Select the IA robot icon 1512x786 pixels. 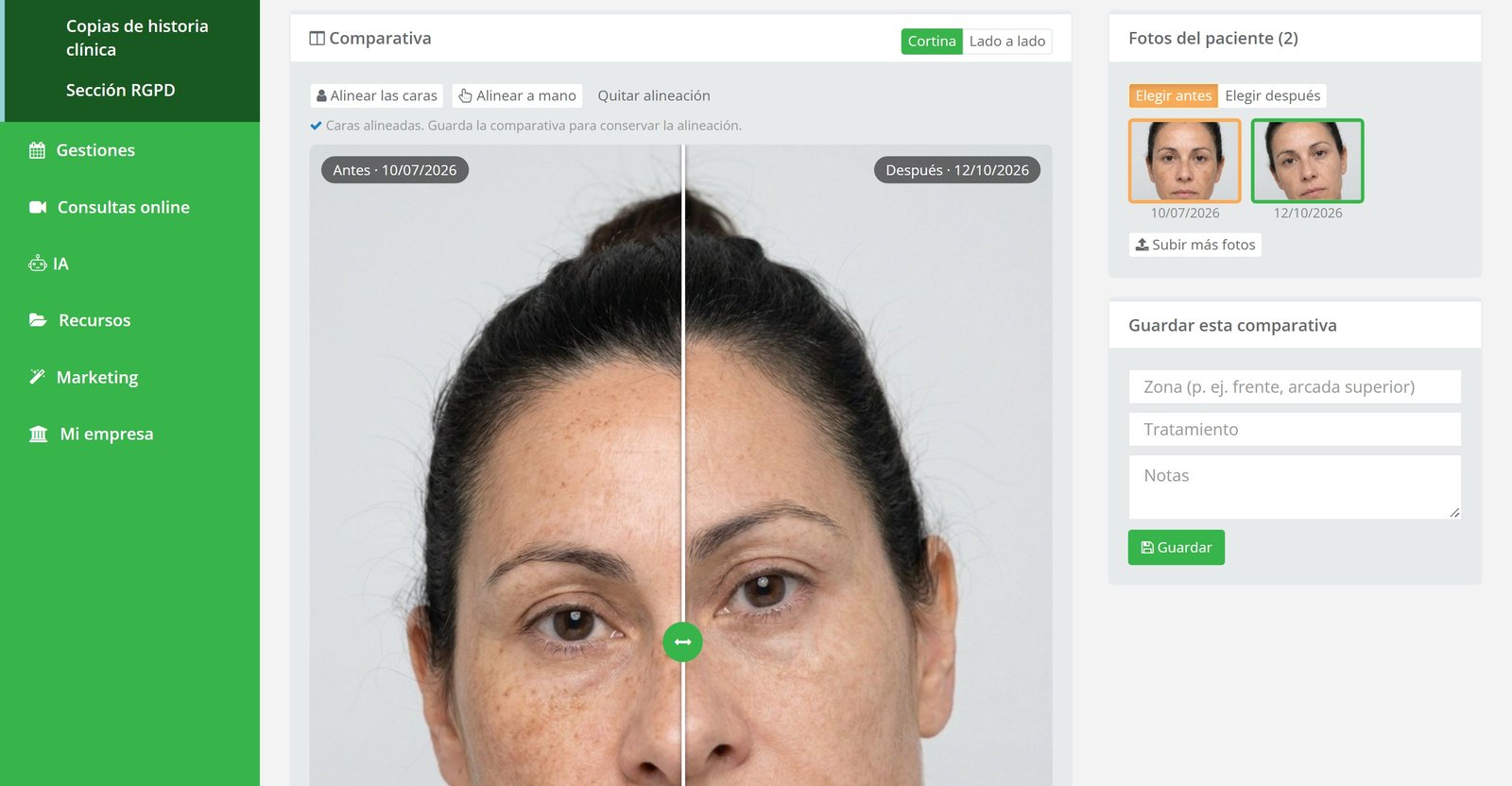pos(38,264)
